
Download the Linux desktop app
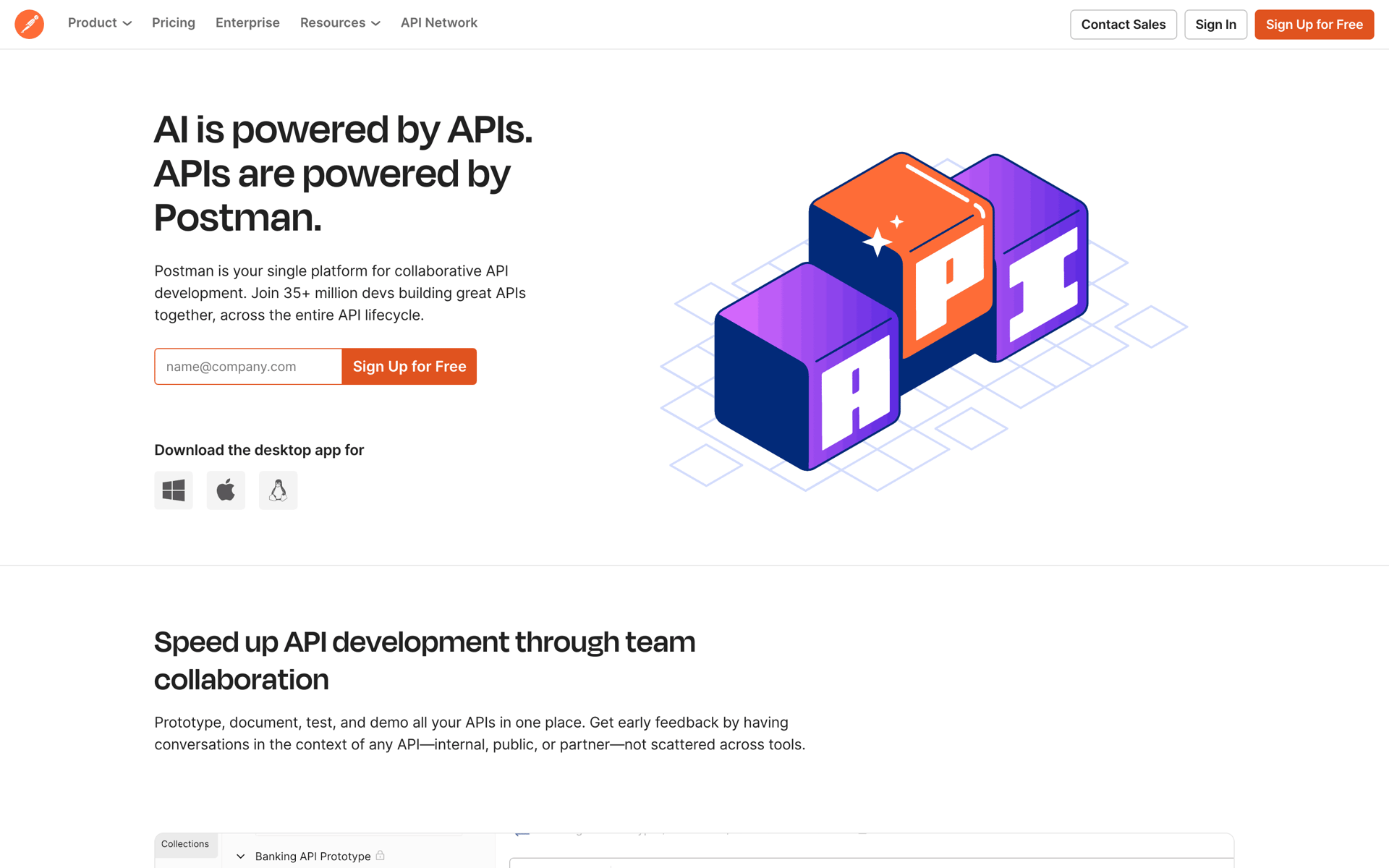pos(278,490)
